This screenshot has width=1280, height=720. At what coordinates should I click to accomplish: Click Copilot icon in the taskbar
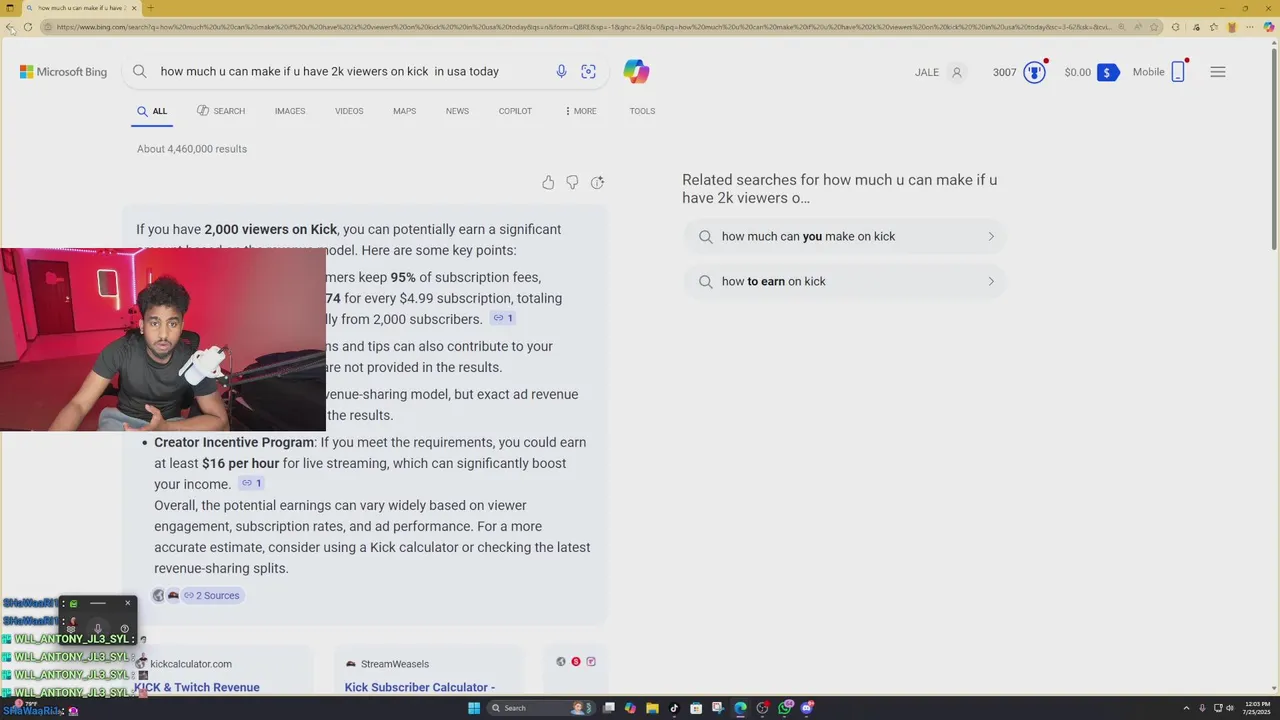tap(630, 708)
